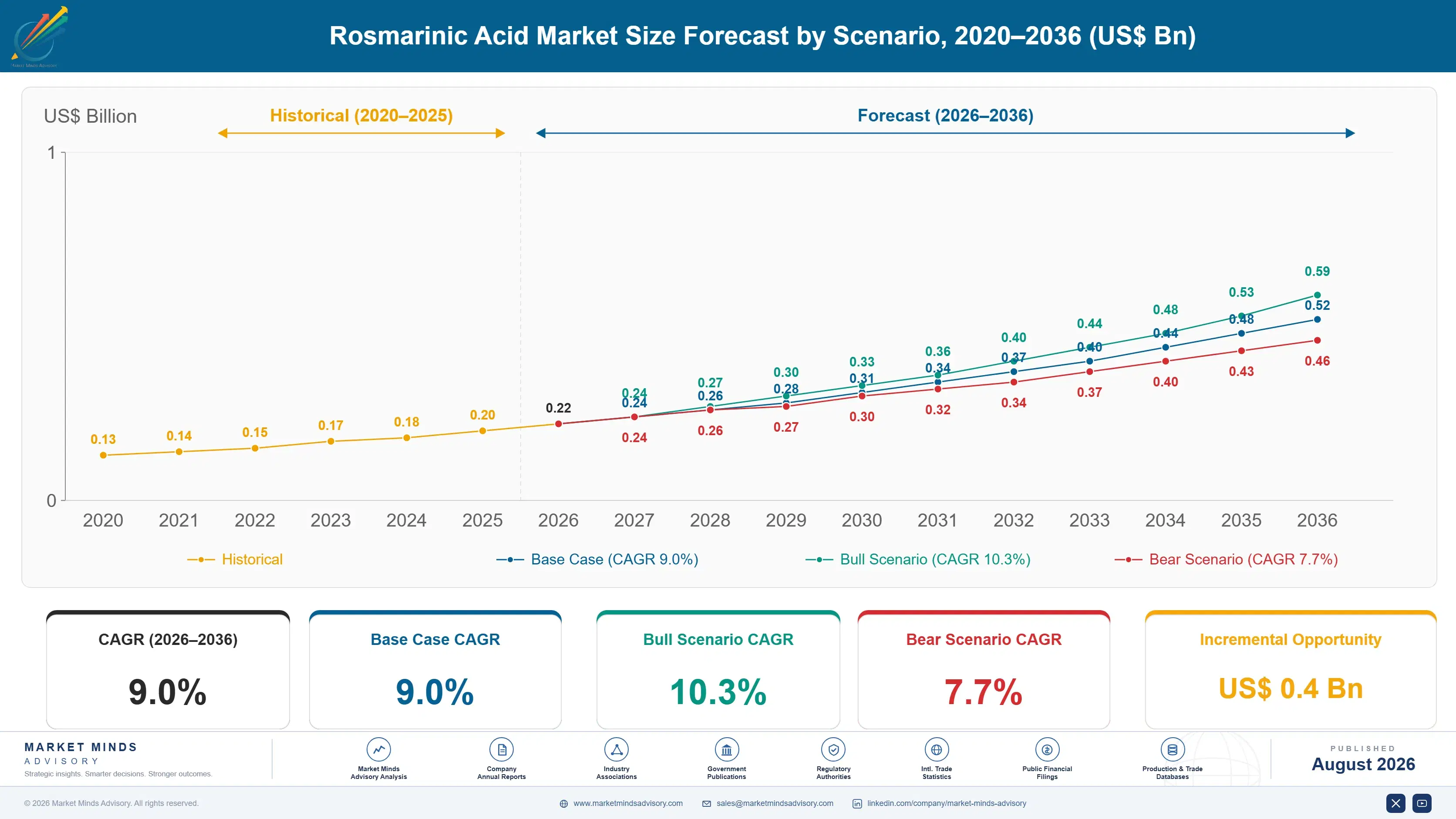Select the Regulatory Authorities shield icon
The height and width of the screenshot is (819, 1456).
tap(833, 749)
